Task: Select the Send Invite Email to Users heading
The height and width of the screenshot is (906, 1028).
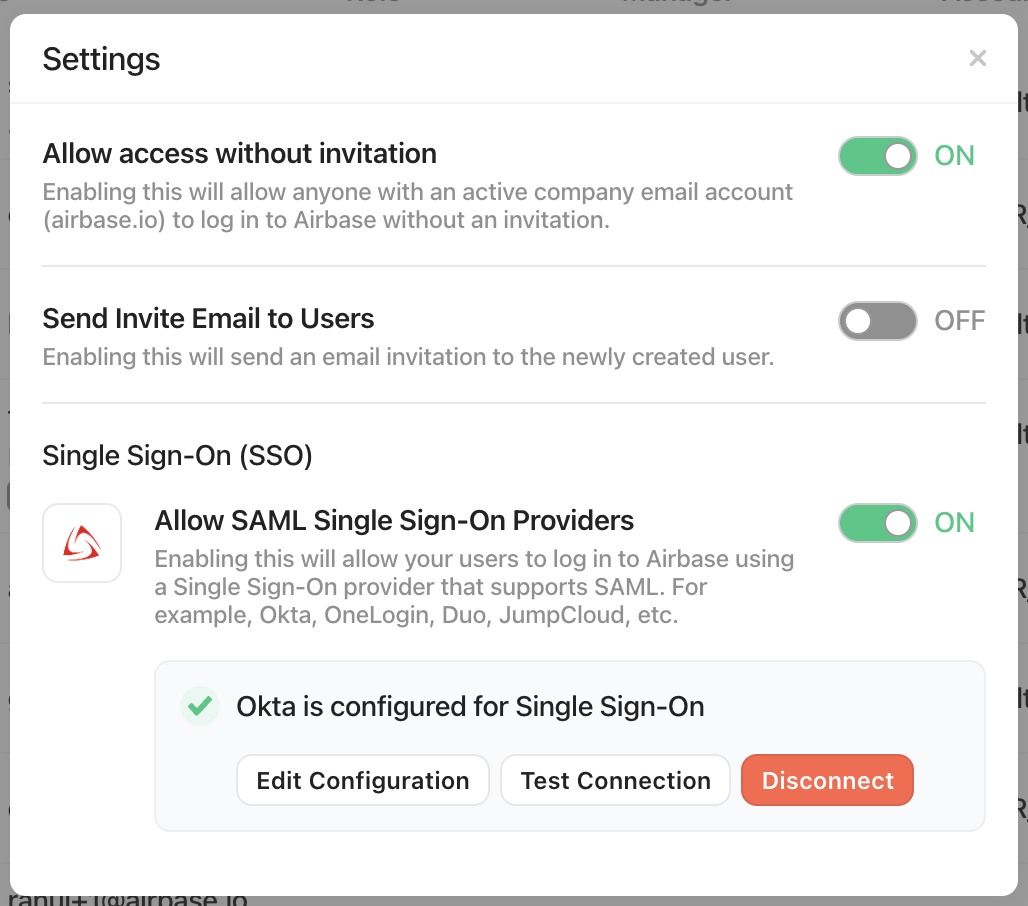Action: pyautogui.click(x=208, y=319)
